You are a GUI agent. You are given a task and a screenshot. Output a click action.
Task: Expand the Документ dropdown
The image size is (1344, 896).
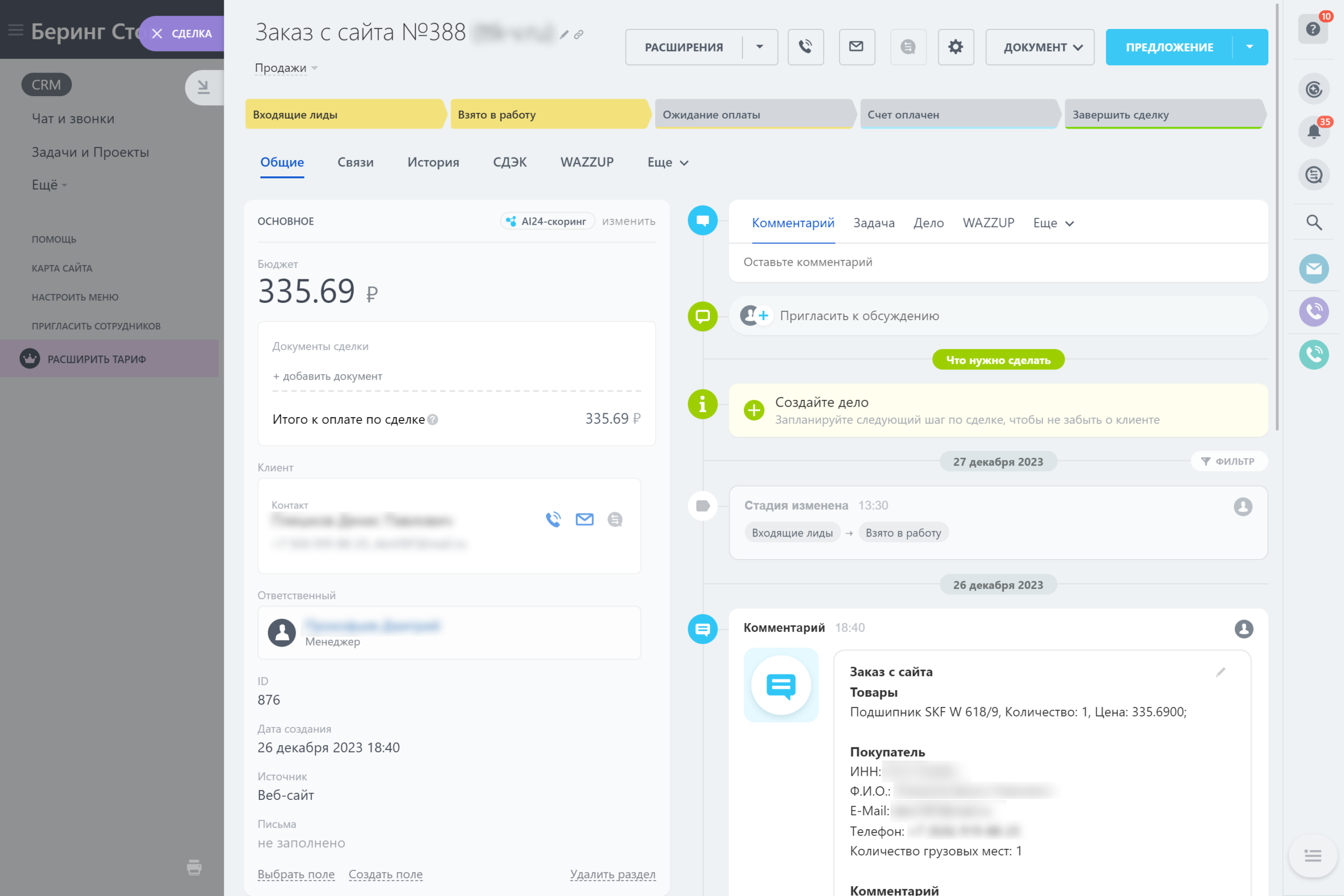pyautogui.click(x=1039, y=47)
